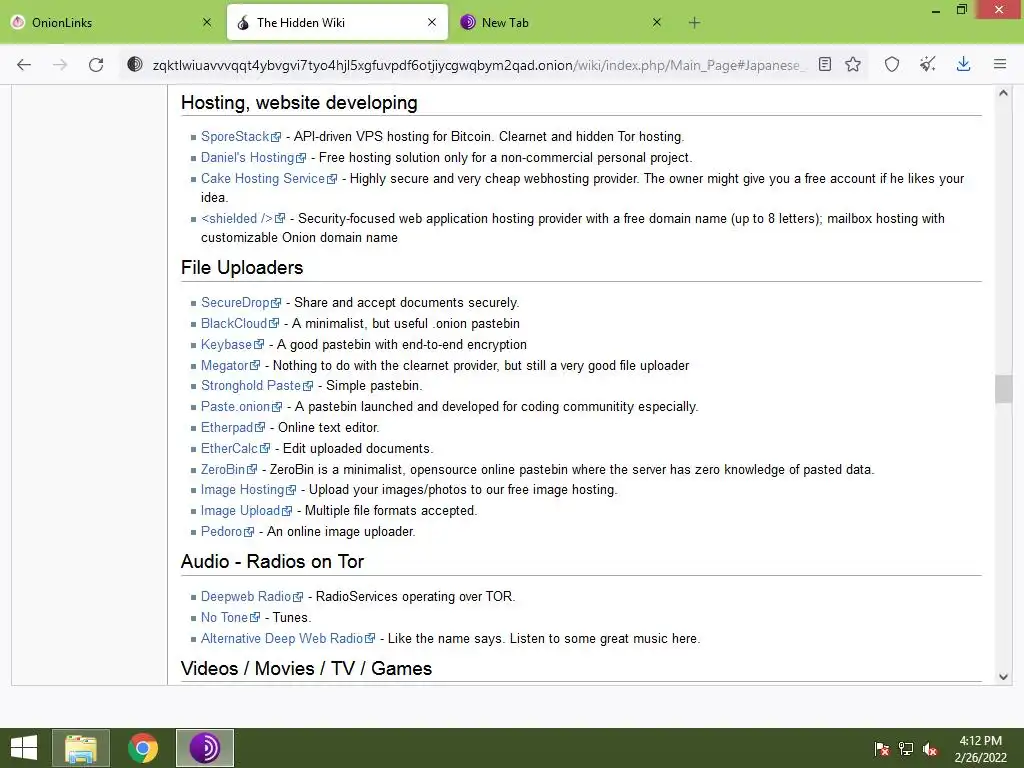Open the Megator file uploader link
The width and height of the screenshot is (1024, 768).
coord(230,365)
